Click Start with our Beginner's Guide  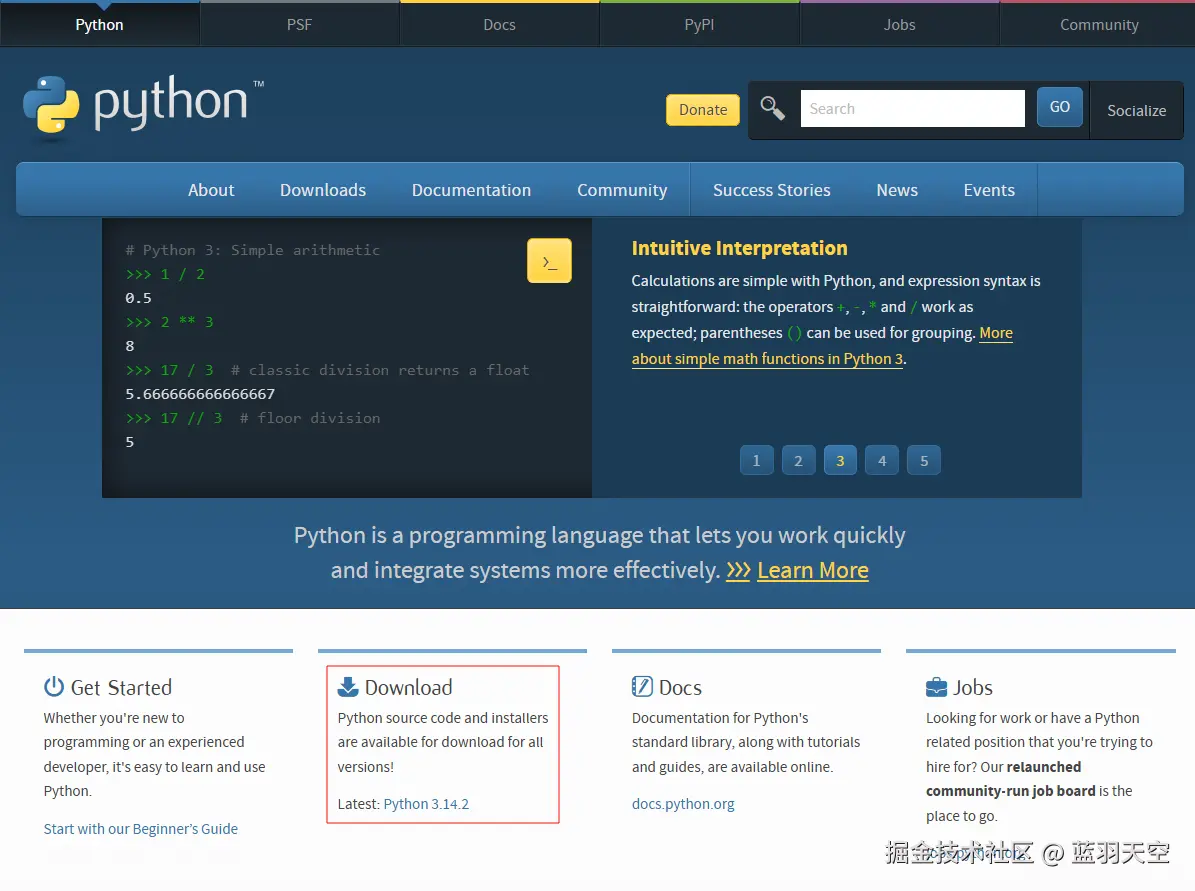(x=140, y=828)
